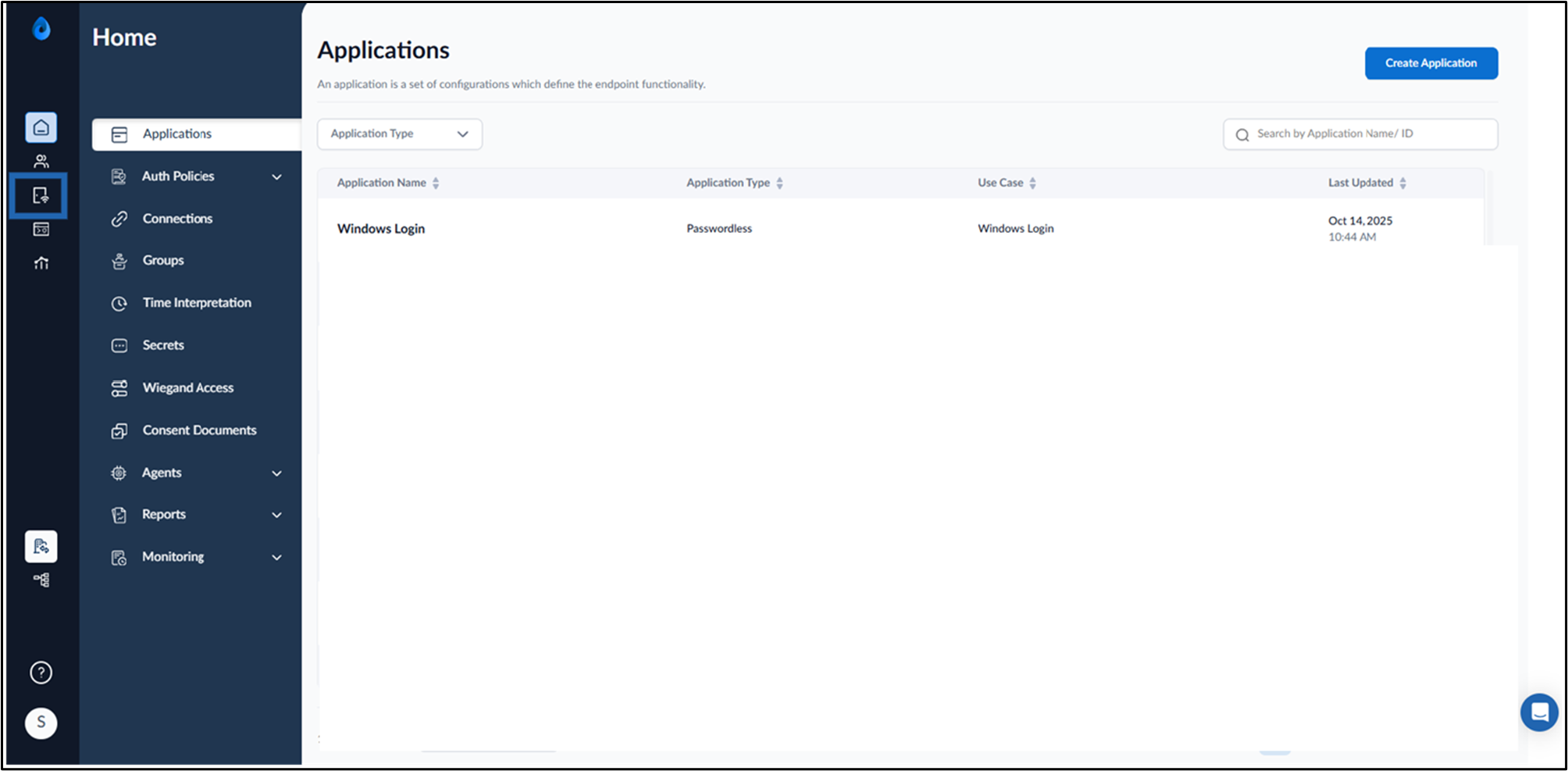Click the Oct 14, 2025 date cell
This screenshot has width=1568, height=771.
1360,221
